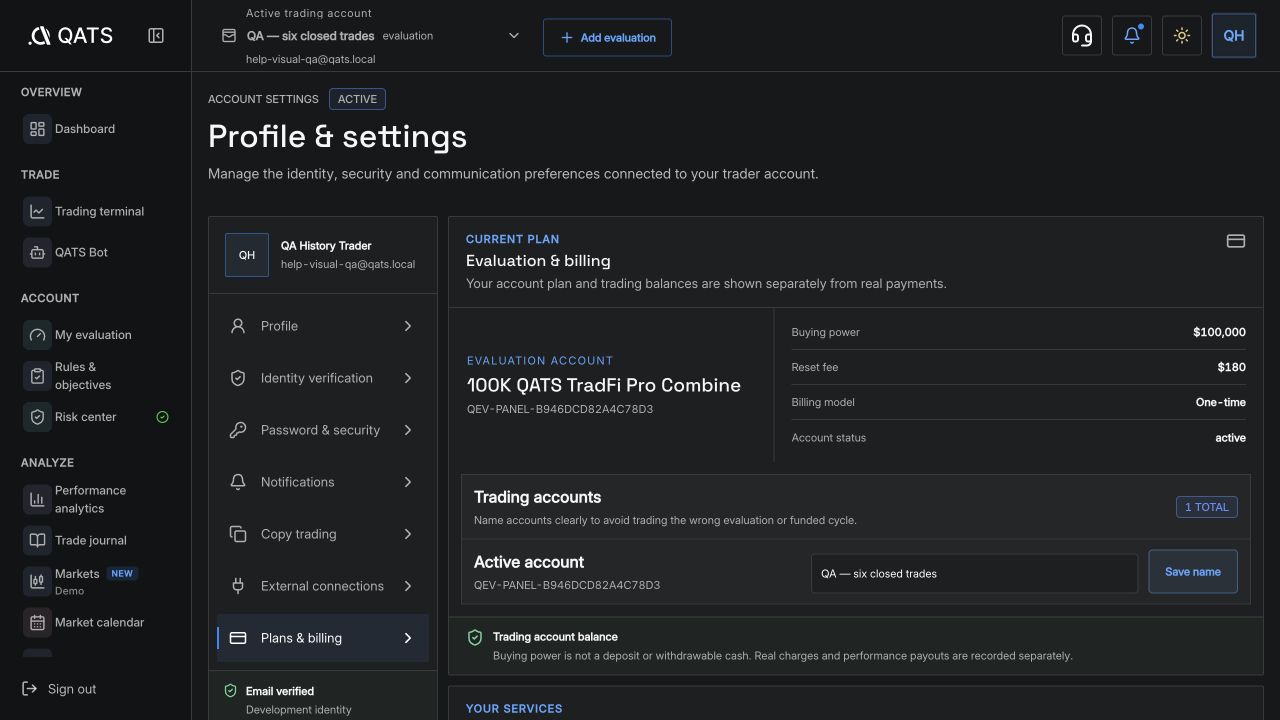Select the Plans & billing section
The height and width of the screenshot is (720, 1280).
tap(323, 638)
